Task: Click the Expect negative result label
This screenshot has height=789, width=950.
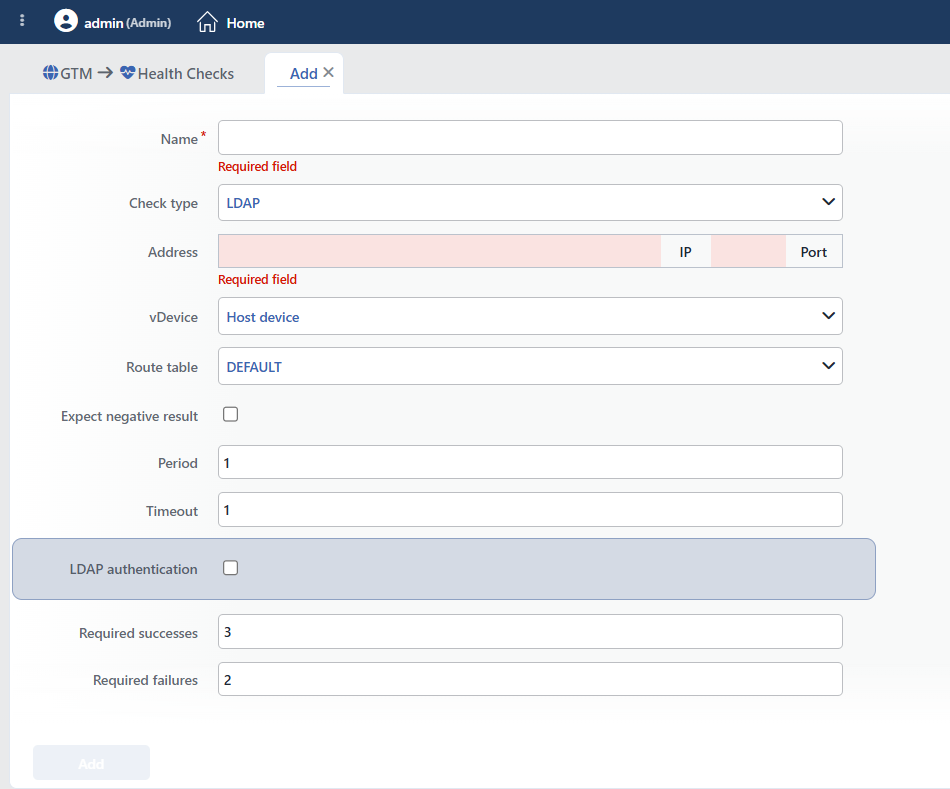Action: [129, 416]
